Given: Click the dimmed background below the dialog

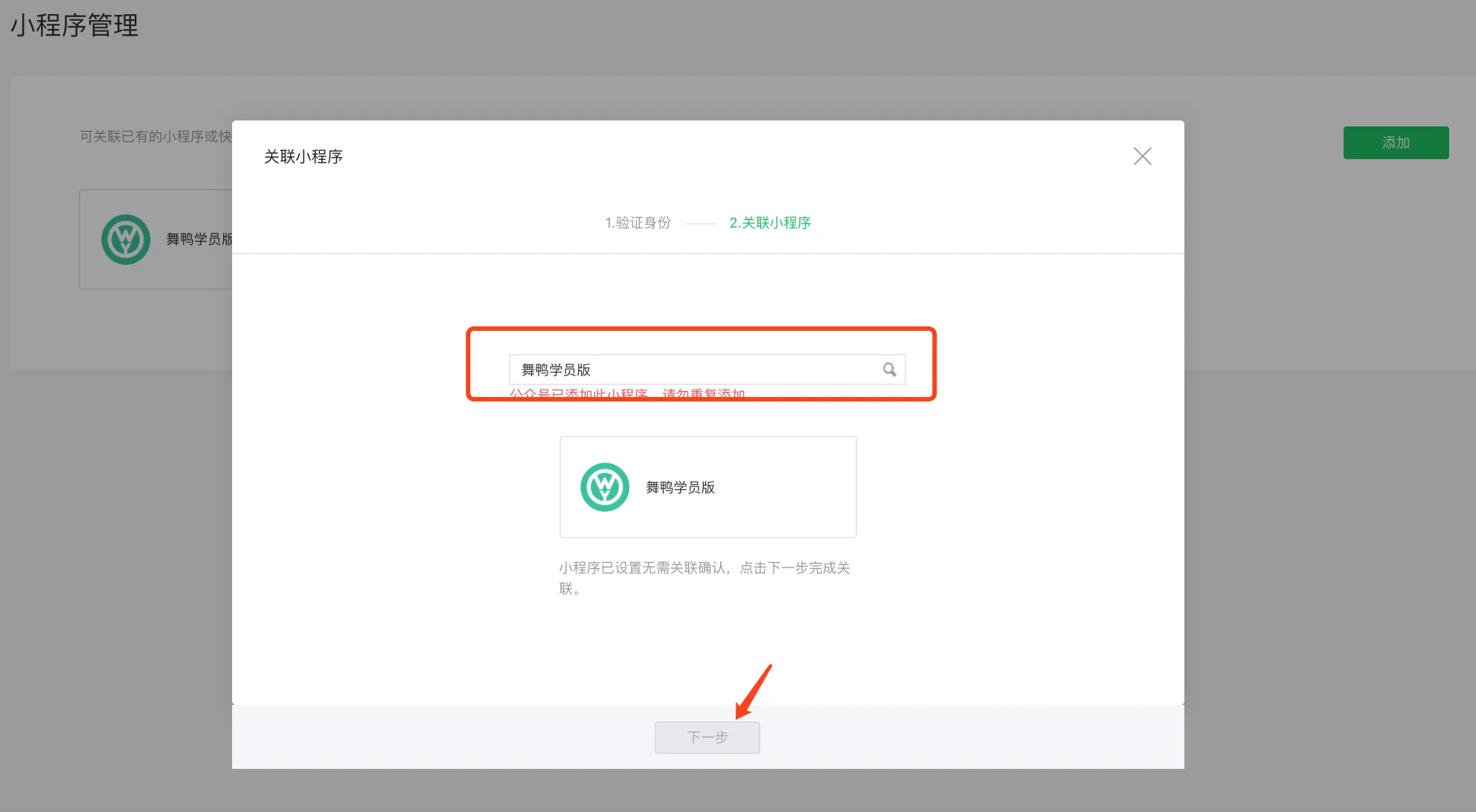Looking at the screenshot, I should tap(707, 792).
